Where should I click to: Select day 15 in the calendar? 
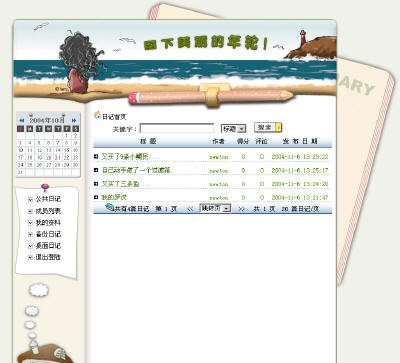[67, 150]
